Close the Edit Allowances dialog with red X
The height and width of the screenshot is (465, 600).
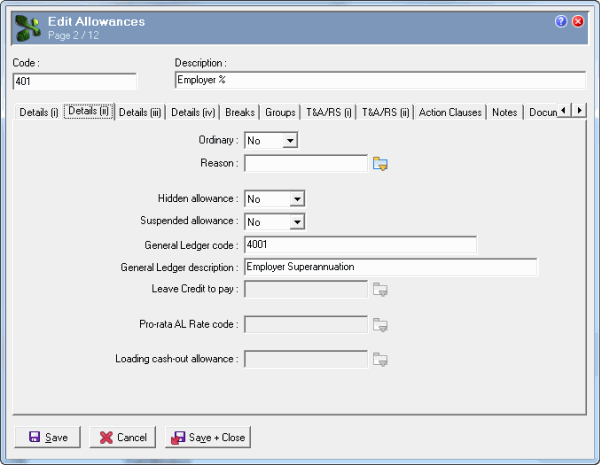point(578,21)
